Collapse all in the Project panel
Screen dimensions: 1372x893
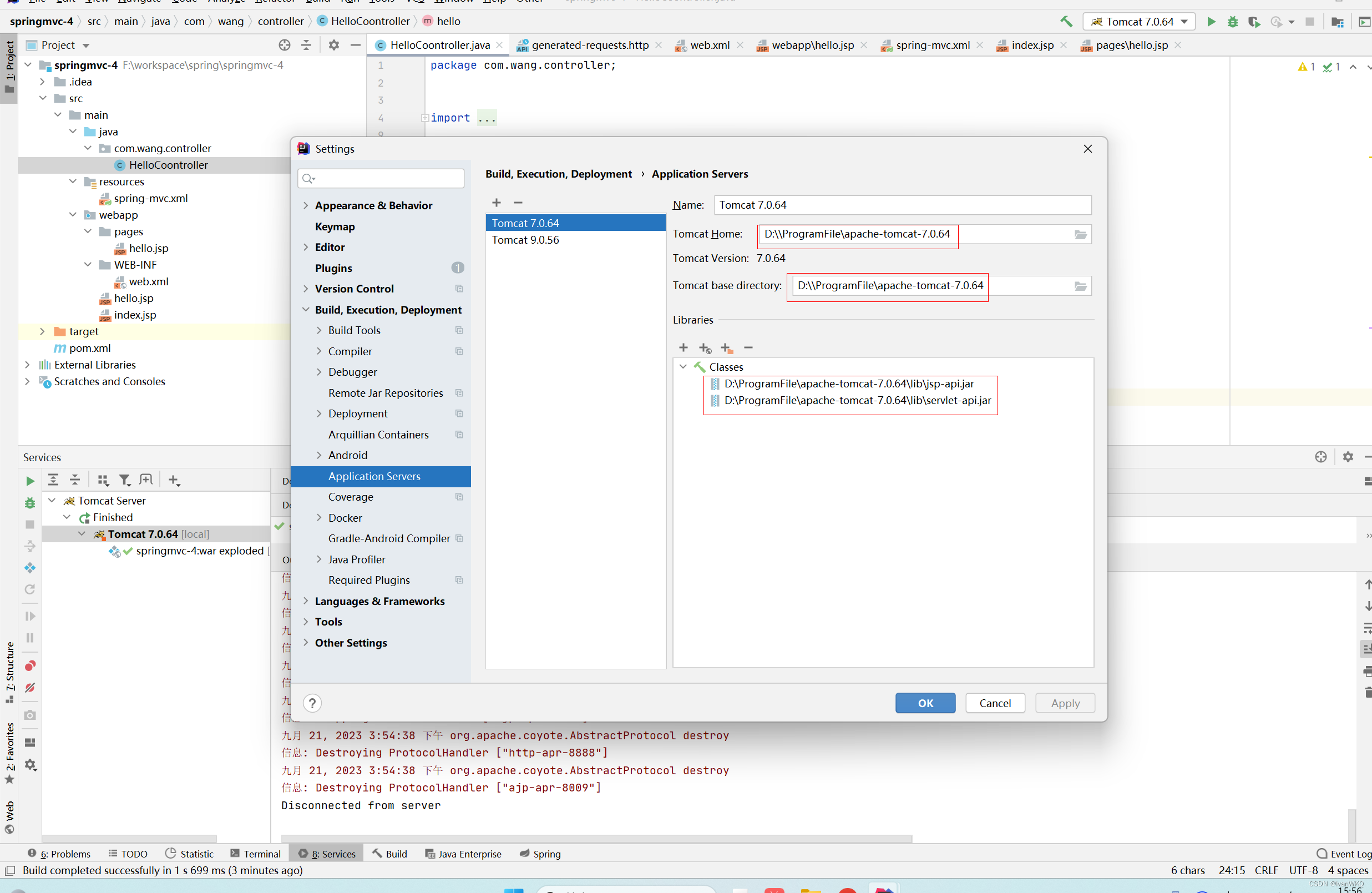(306, 45)
